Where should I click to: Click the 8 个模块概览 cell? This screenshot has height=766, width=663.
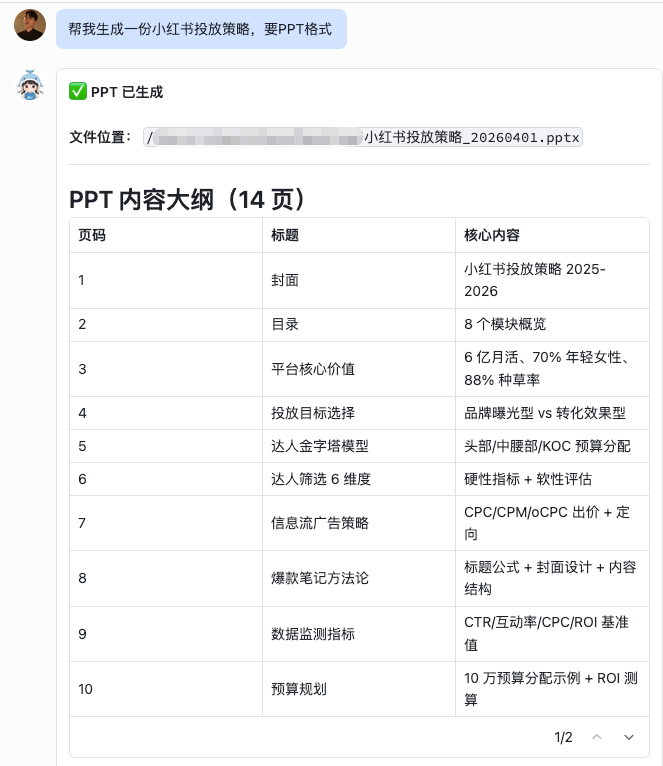505,324
